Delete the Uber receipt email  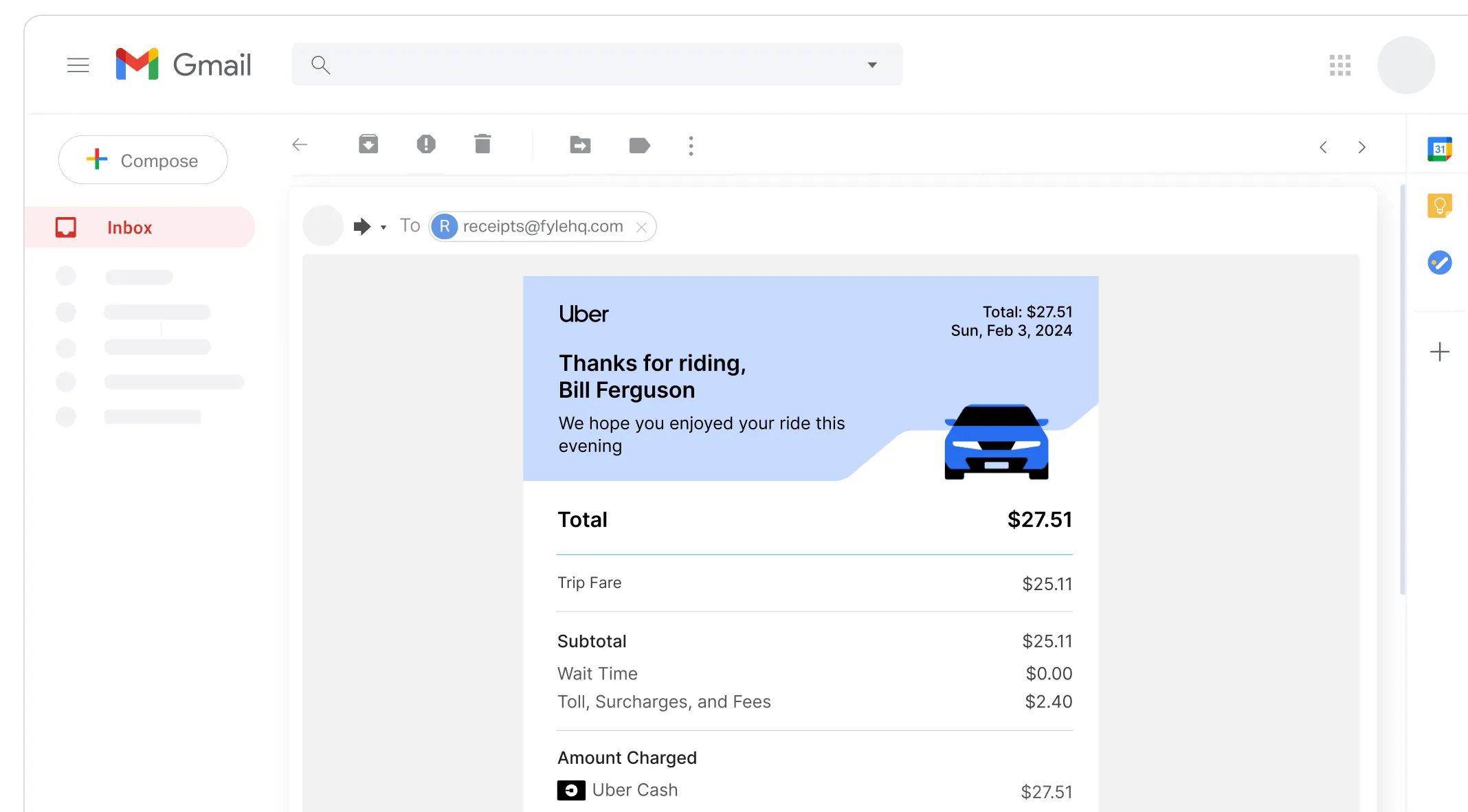[482, 144]
